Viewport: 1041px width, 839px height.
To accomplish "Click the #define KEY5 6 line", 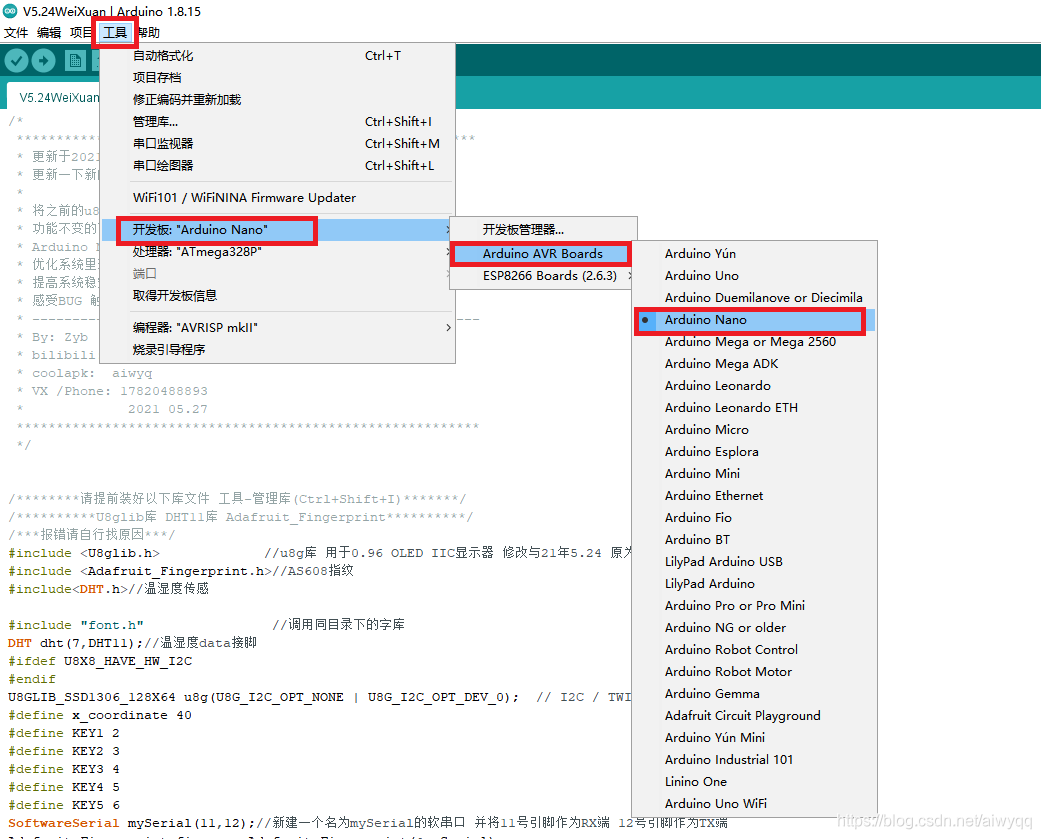I will click(x=64, y=804).
